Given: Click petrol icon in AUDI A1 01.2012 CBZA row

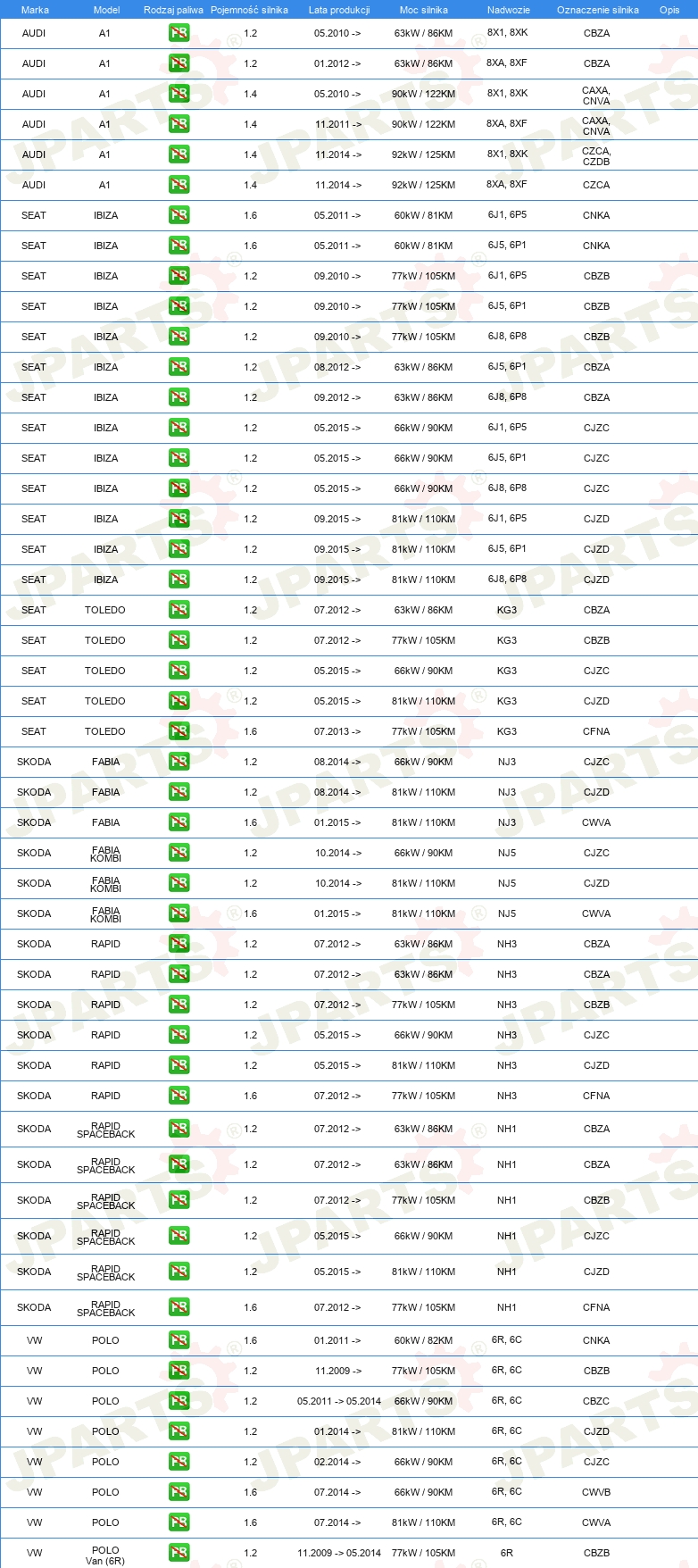Looking at the screenshot, I should coord(179,63).
